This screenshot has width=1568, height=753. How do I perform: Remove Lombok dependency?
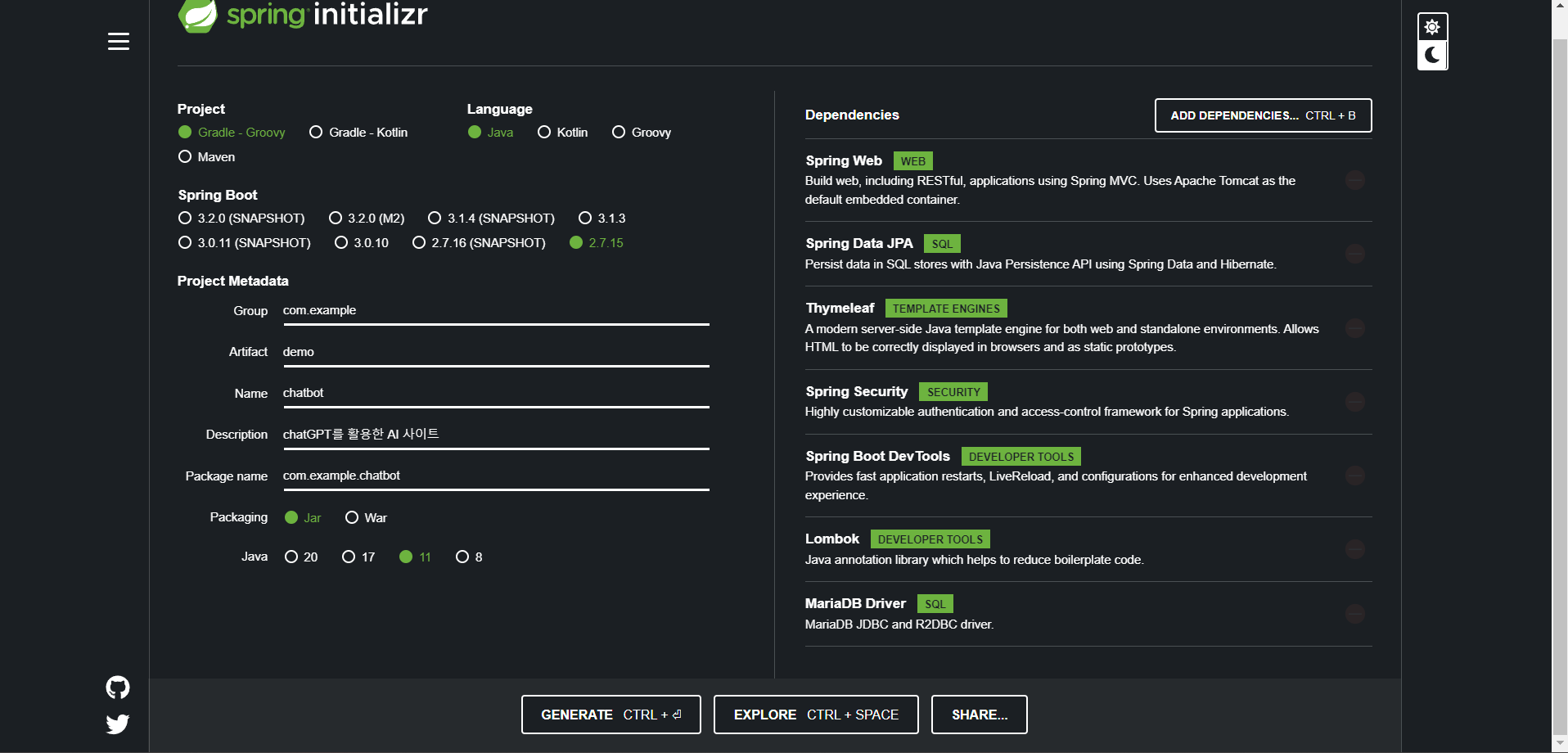coord(1355,549)
